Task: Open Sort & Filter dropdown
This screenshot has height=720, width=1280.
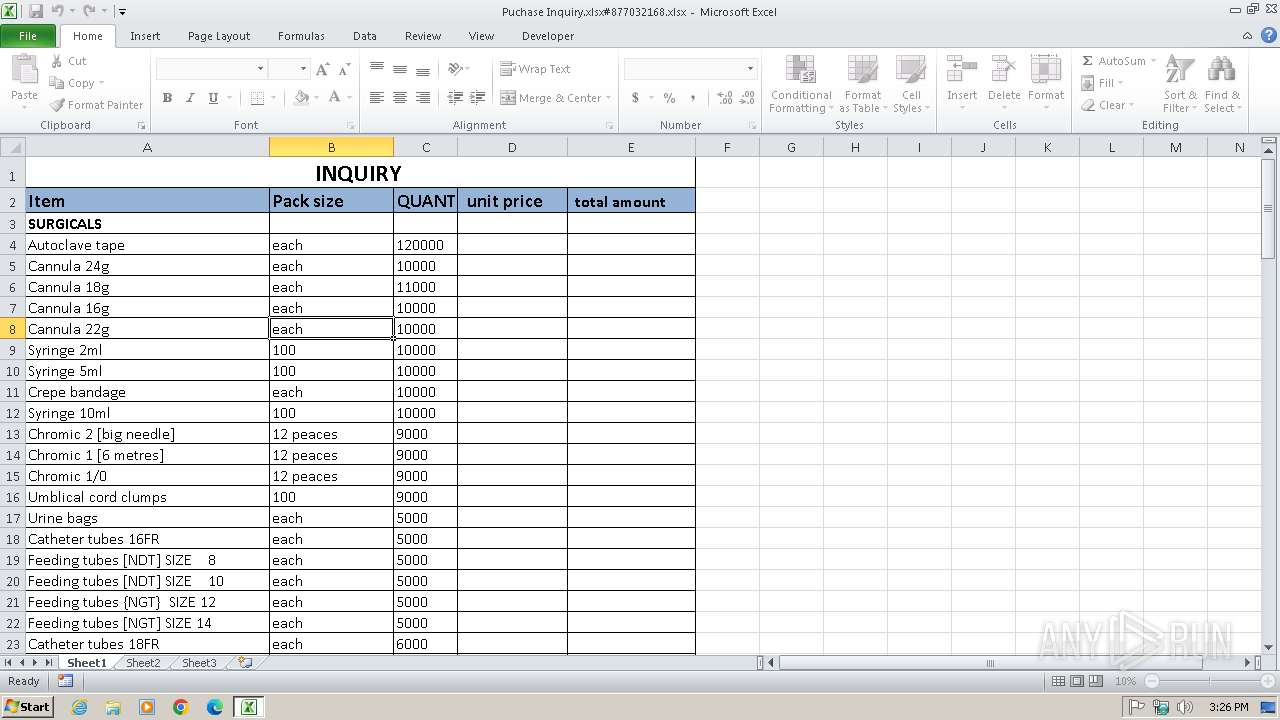Action: pos(1180,84)
